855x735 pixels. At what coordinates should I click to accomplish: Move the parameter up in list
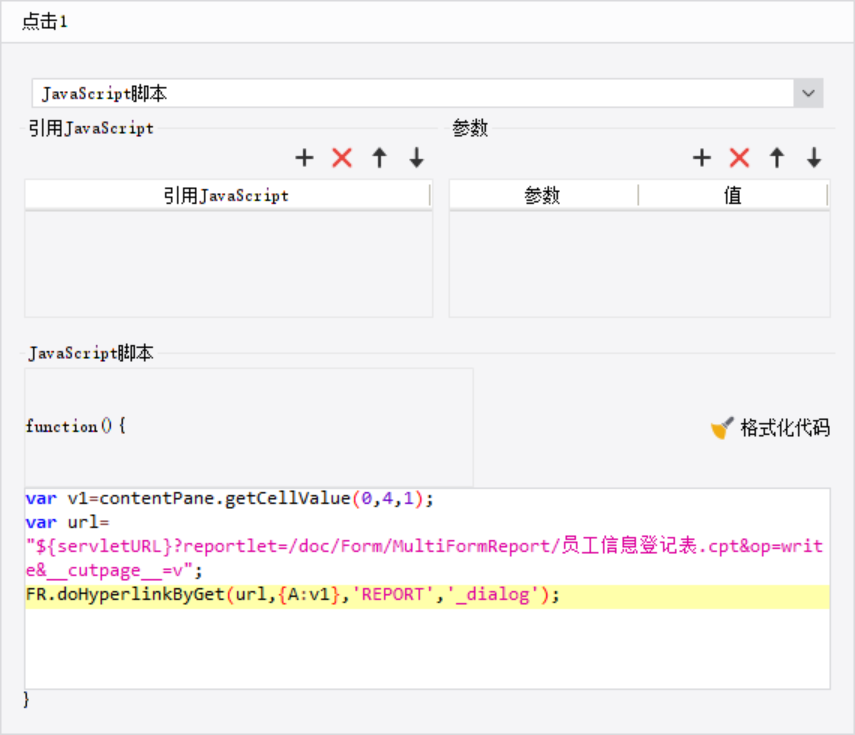point(776,157)
